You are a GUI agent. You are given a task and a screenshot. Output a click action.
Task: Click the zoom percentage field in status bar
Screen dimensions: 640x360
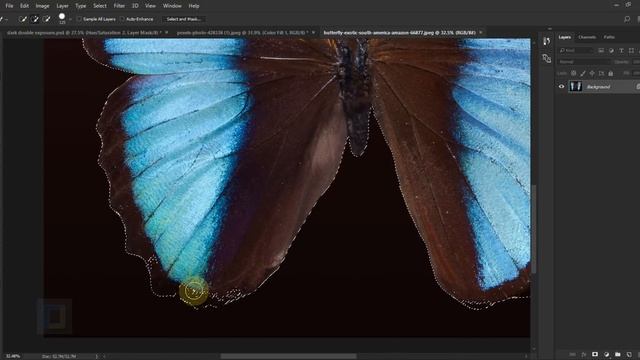click(12, 356)
